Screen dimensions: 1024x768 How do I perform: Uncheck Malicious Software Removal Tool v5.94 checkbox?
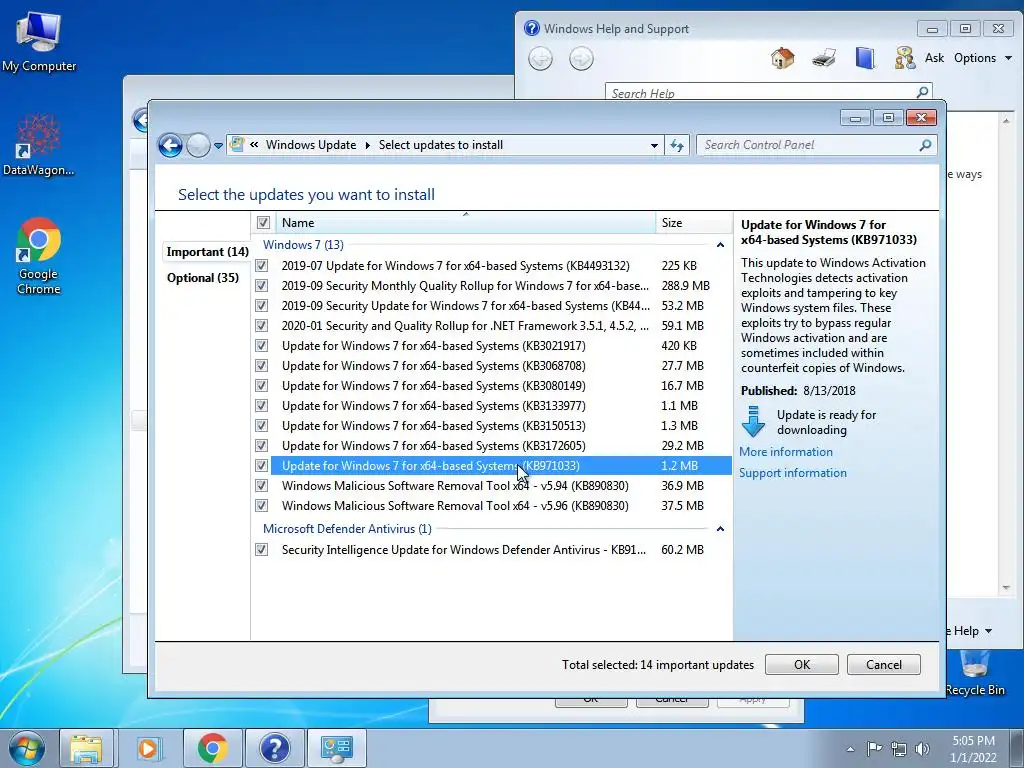[262, 486]
